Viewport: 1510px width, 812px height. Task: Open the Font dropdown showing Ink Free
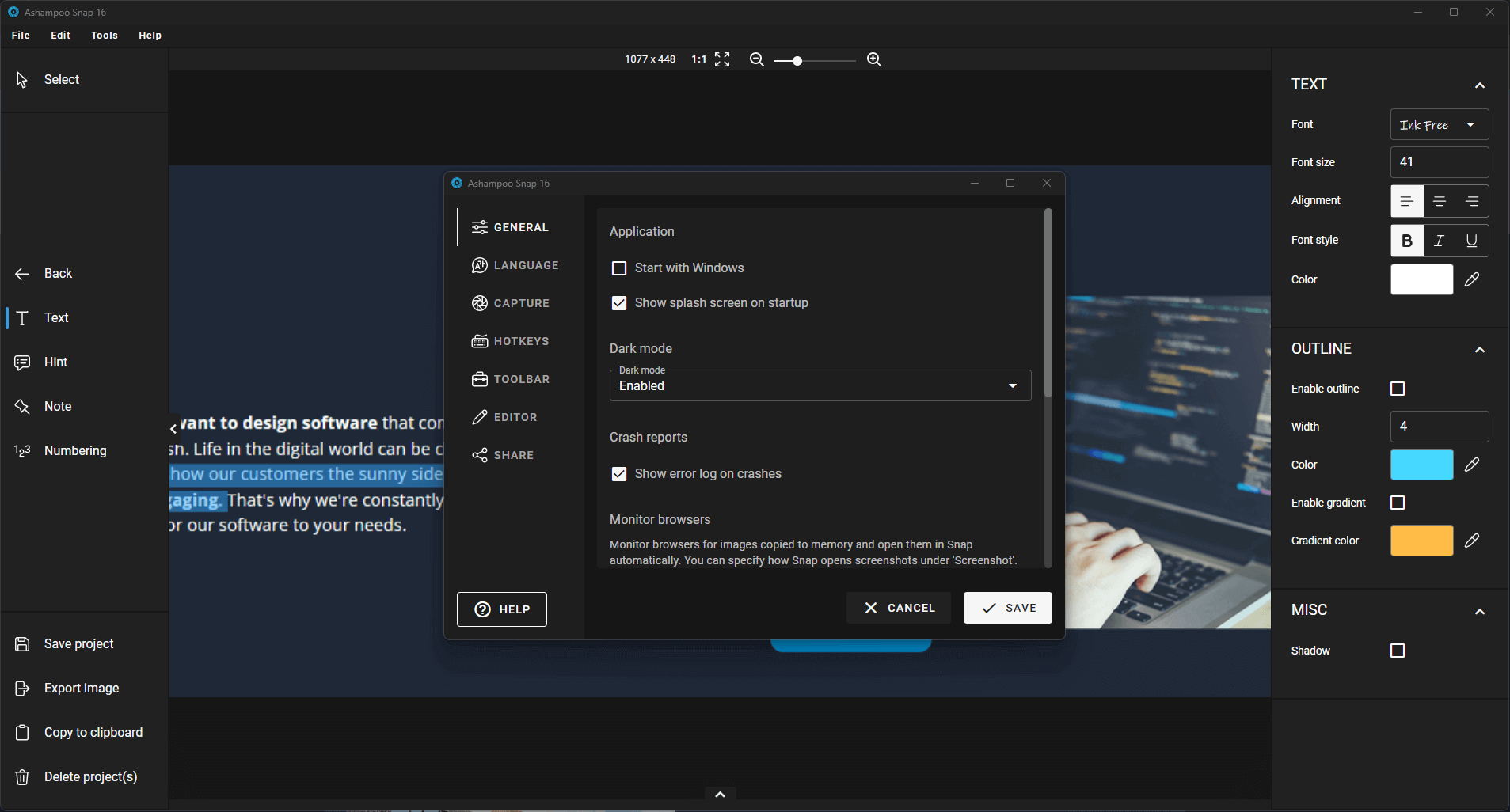point(1439,124)
